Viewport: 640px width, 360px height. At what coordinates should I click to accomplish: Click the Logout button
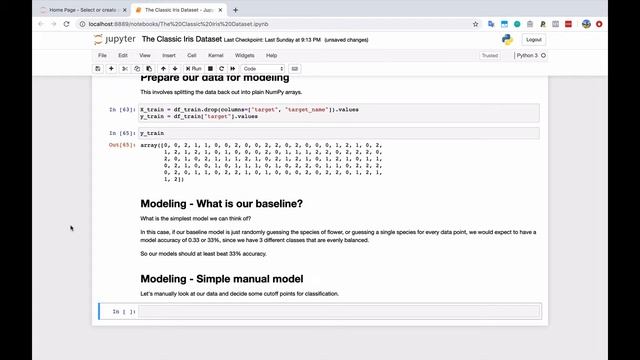(x=533, y=40)
